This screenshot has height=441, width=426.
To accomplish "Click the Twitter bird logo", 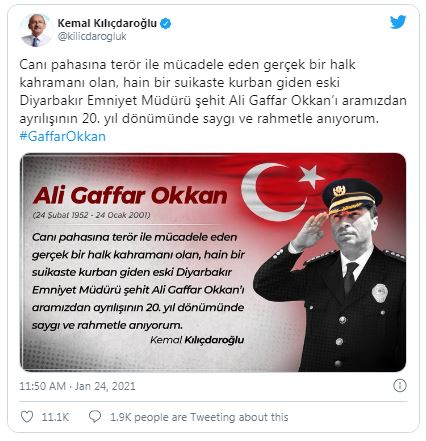I will 398,22.
